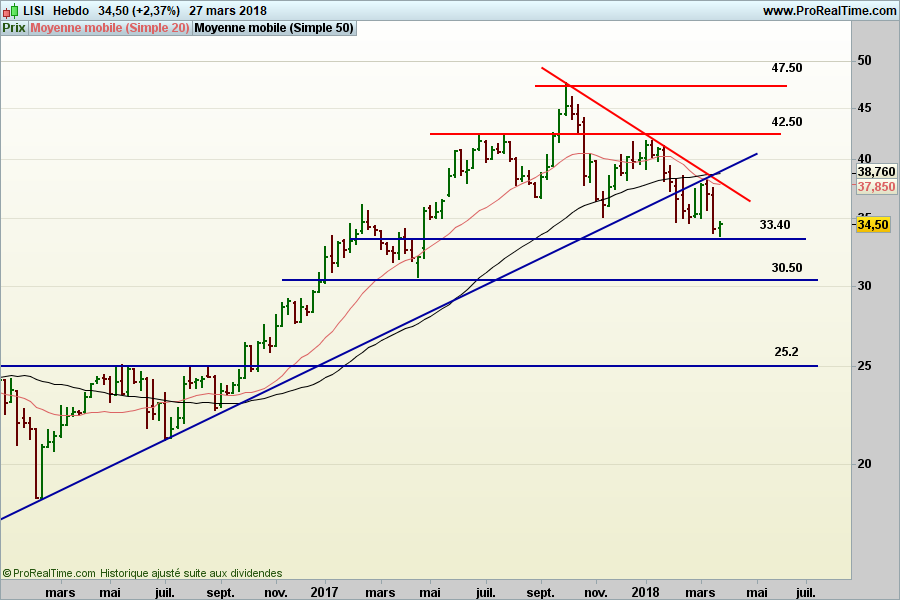
Task: Click the candlestick chart icon beside LISI
Action: [10, 10]
